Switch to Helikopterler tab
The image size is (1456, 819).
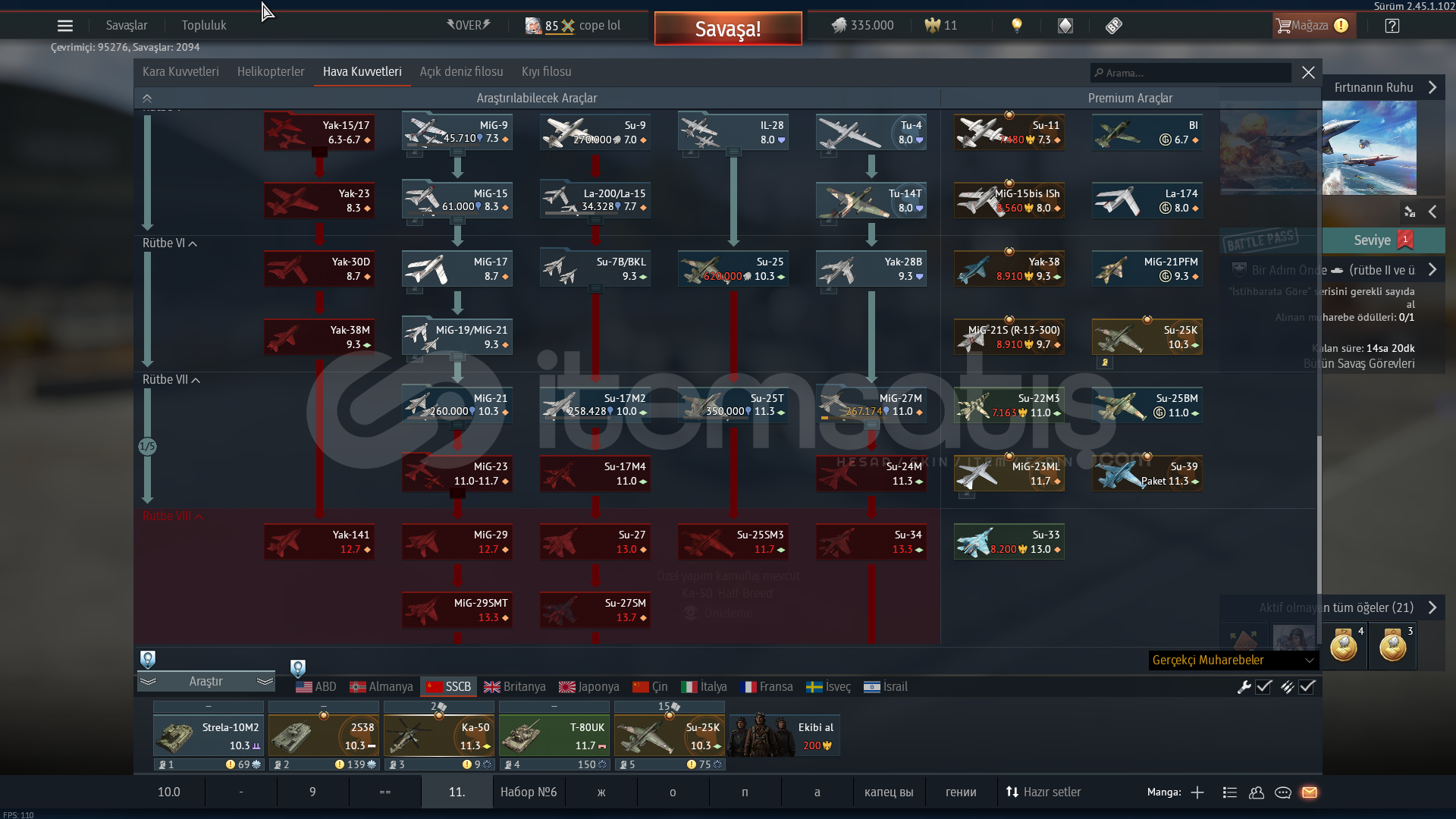click(271, 72)
